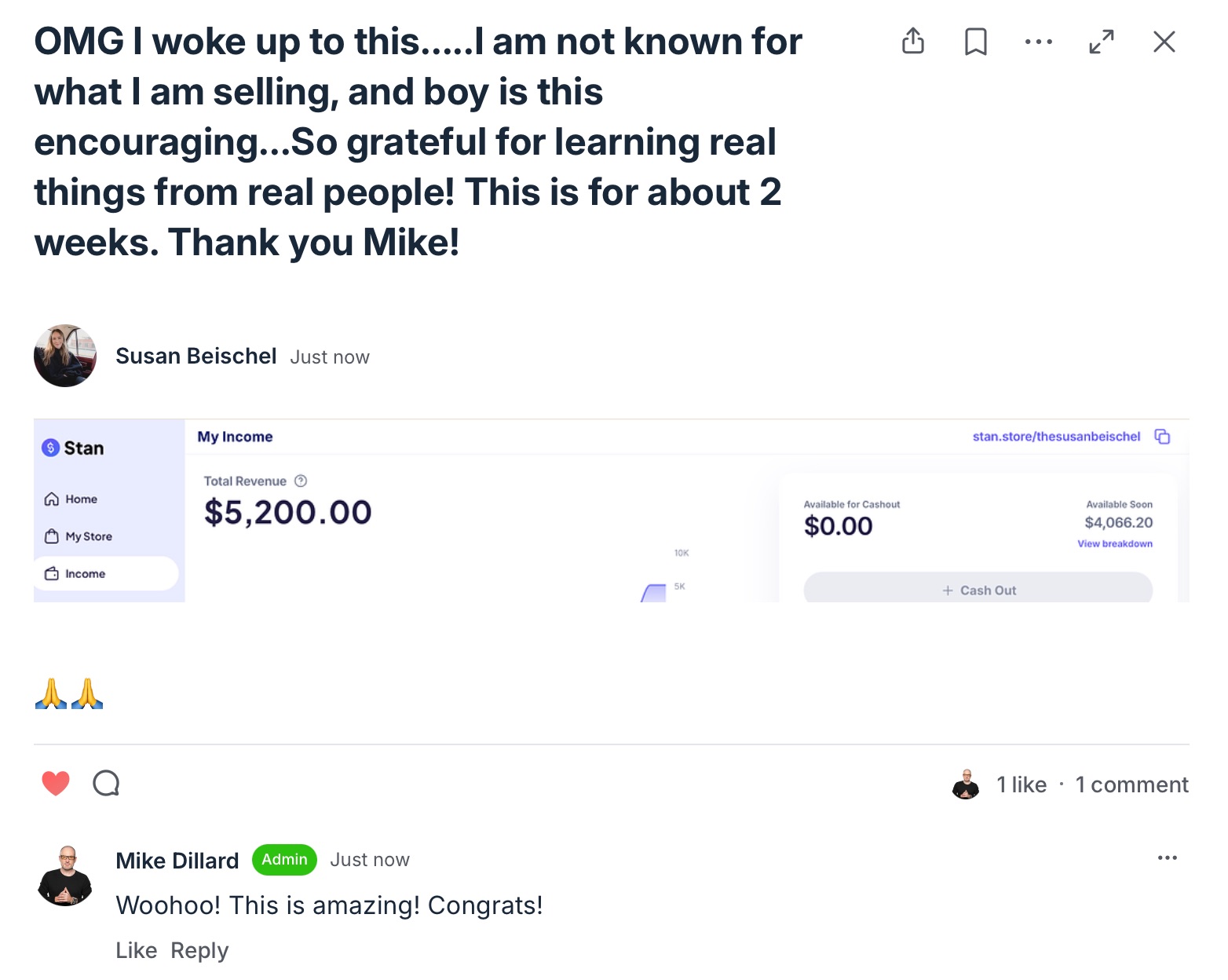Reply to Mike Dillard's comment
This screenshot has height=980, width=1228.
click(199, 951)
